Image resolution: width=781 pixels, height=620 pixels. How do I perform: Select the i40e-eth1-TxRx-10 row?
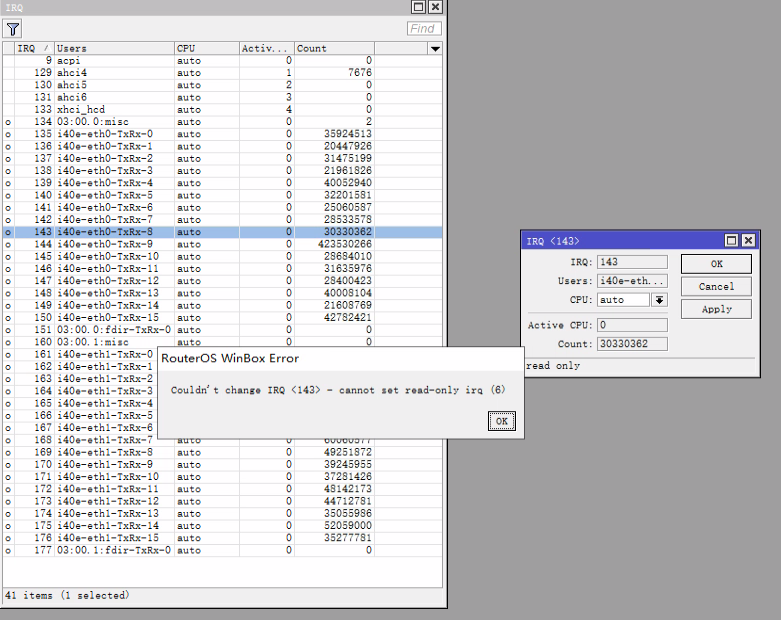pyautogui.click(x=222, y=477)
